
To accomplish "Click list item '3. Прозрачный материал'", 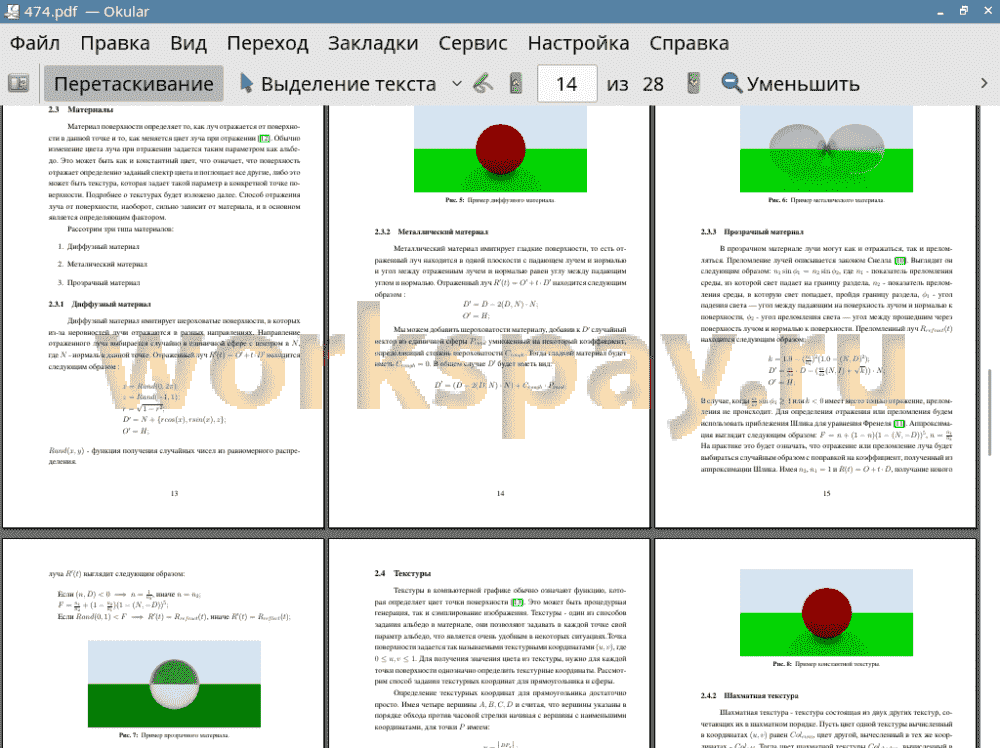I will (98, 282).
